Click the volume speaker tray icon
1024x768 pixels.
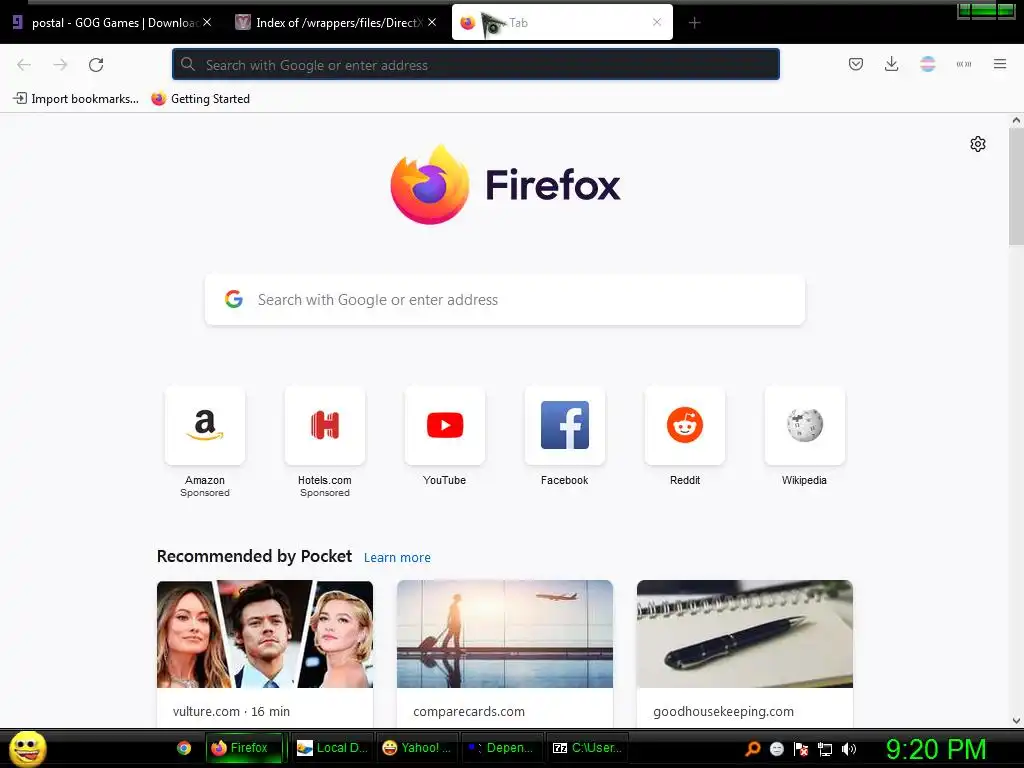tap(848, 749)
